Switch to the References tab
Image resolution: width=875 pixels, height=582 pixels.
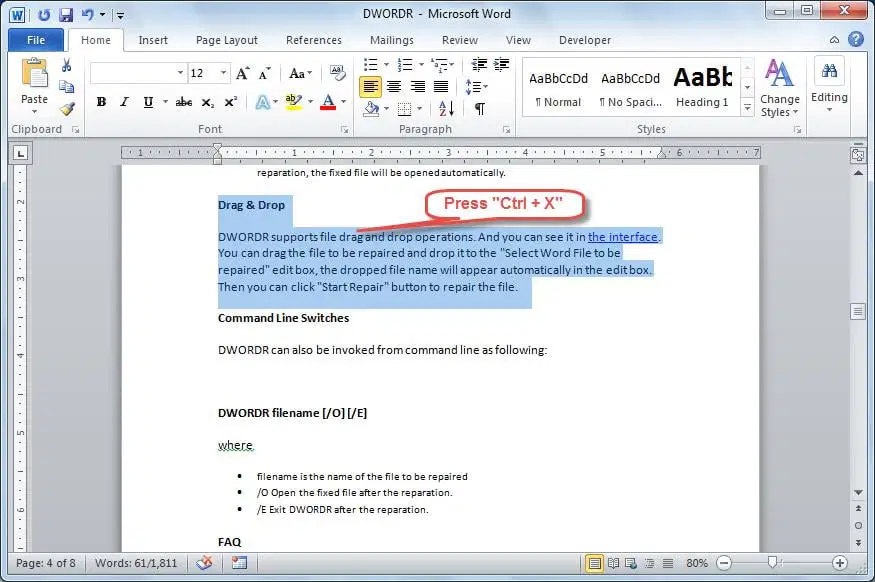[x=314, y=40]
